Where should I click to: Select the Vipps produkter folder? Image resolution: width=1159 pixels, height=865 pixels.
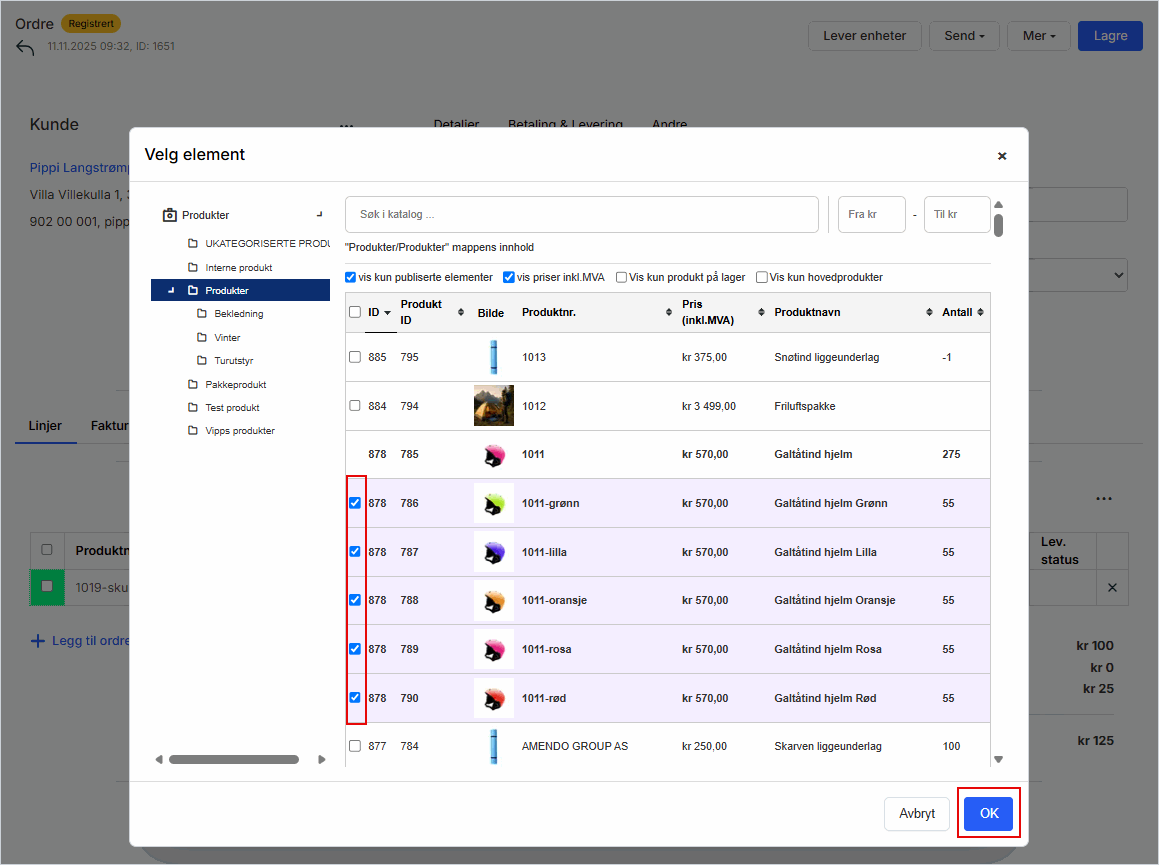tap(239, 431)
